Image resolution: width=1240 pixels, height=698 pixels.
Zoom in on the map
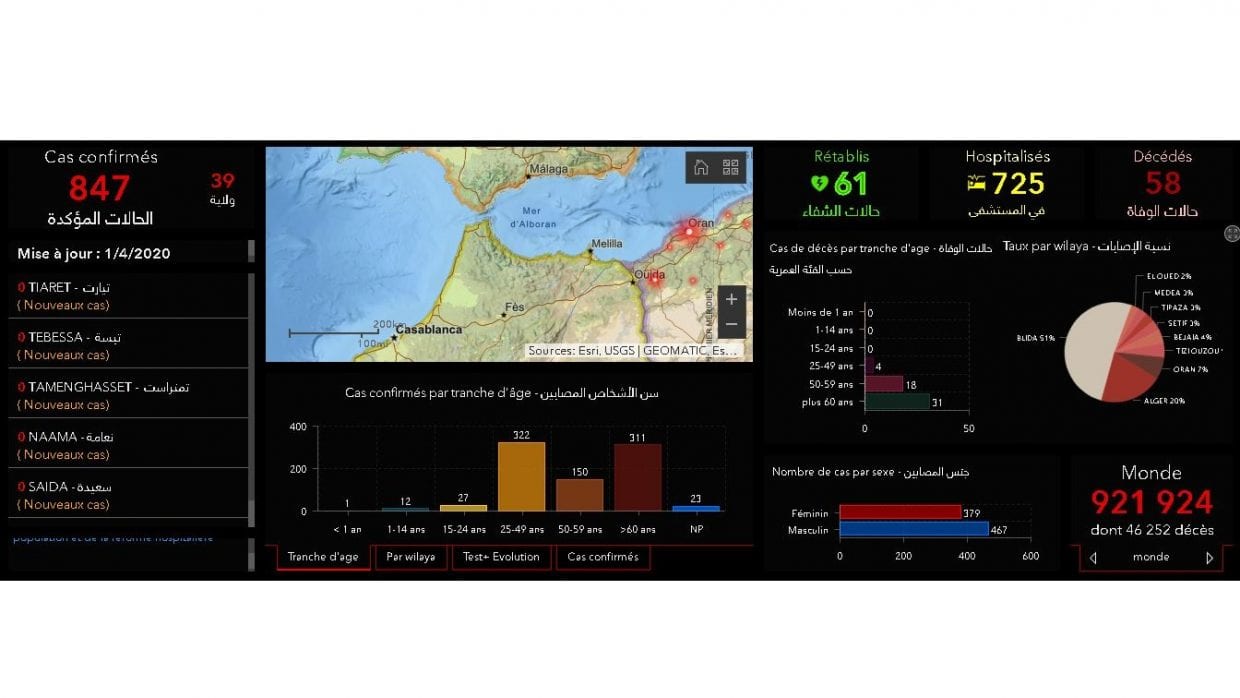731,299
